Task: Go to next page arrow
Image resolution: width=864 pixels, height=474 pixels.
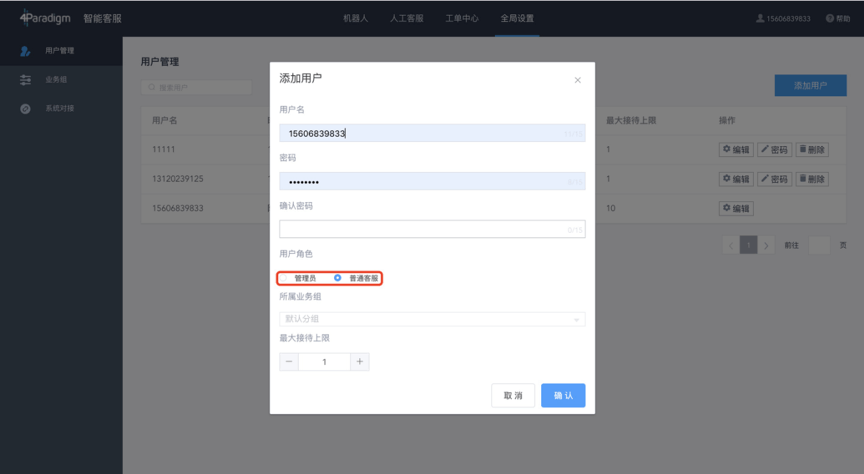Action: pos(766,245)
